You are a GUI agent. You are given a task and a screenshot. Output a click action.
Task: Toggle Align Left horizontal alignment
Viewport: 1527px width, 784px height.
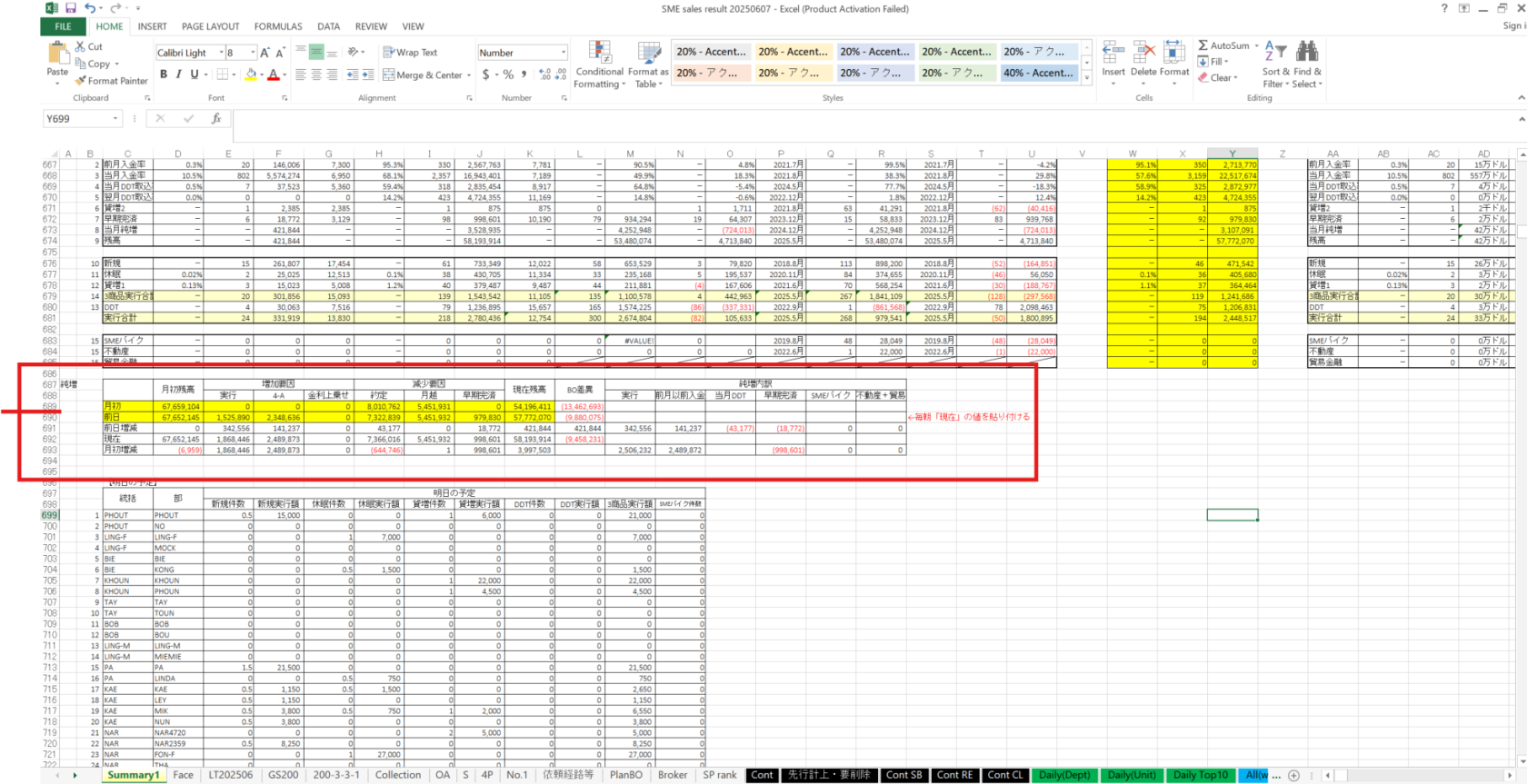301,74
